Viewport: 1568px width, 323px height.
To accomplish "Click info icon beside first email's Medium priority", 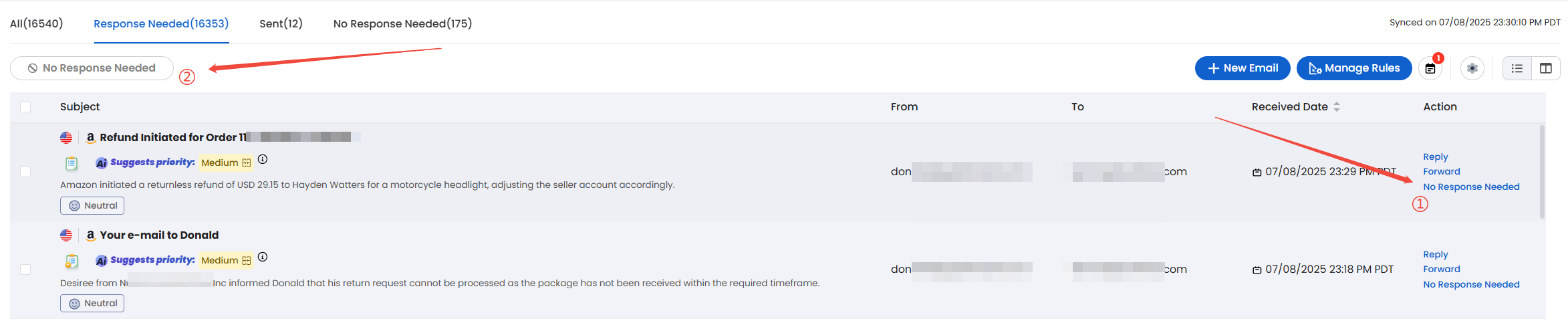I will coord(263,159).
